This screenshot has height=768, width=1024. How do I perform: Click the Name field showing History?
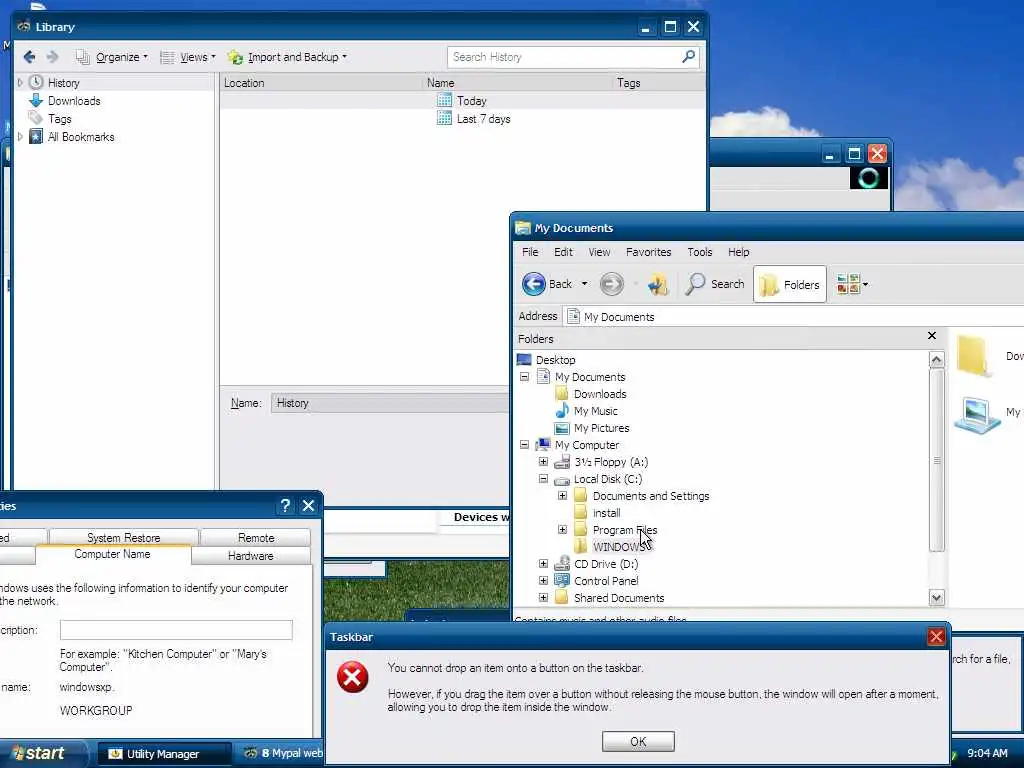390,403
